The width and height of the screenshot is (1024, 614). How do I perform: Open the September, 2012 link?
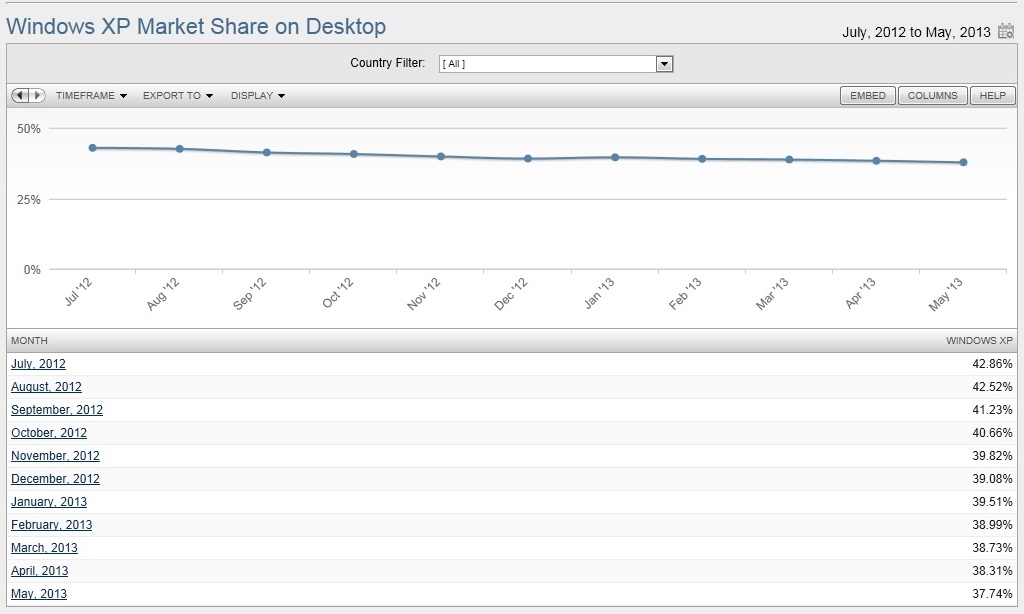pyautogui.click(x=57, y=410)
